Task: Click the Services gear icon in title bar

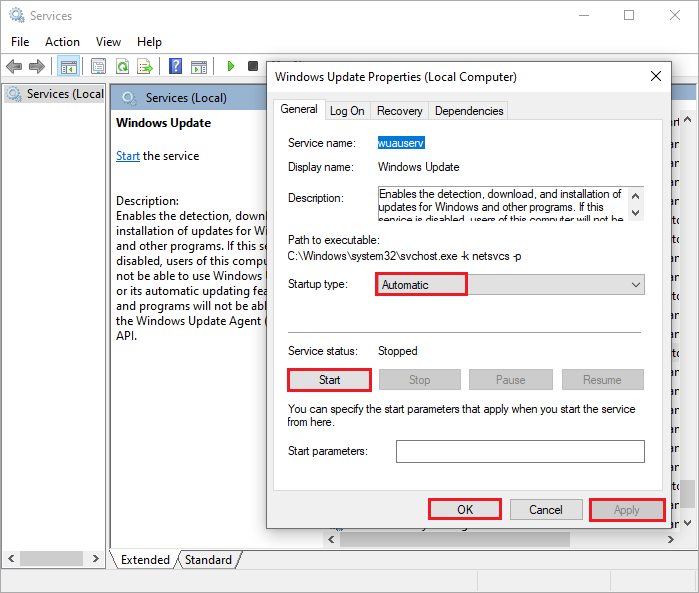Action: (17, 16)
